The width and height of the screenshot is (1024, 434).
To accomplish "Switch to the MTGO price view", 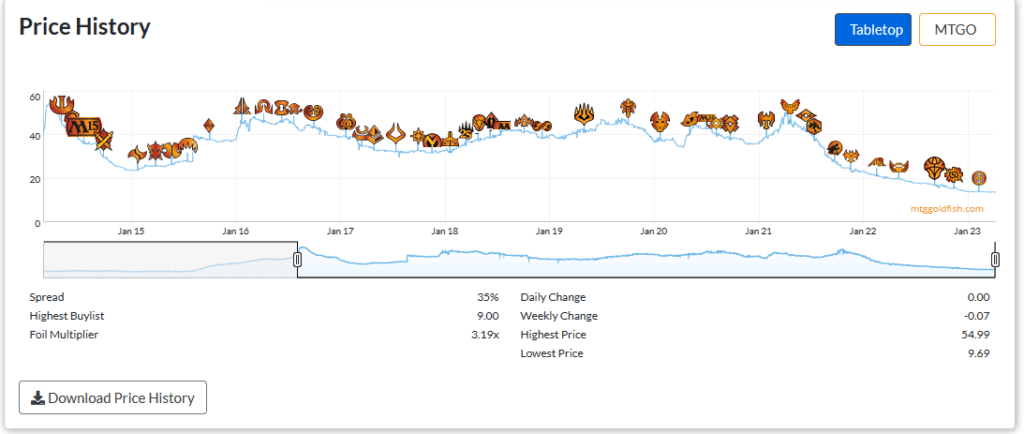I will (957, 30).
